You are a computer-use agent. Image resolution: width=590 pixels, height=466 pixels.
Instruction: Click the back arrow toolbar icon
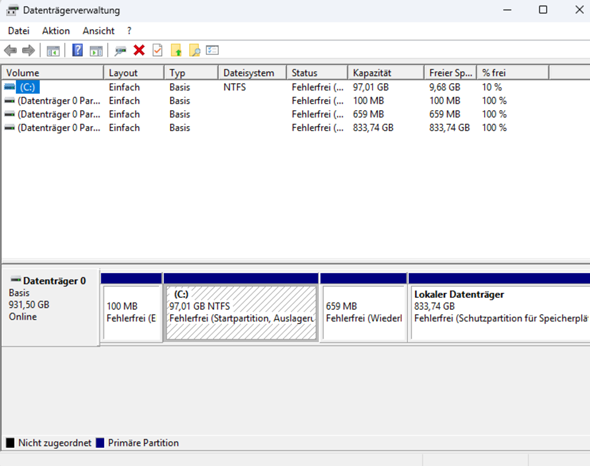[11, 50]
